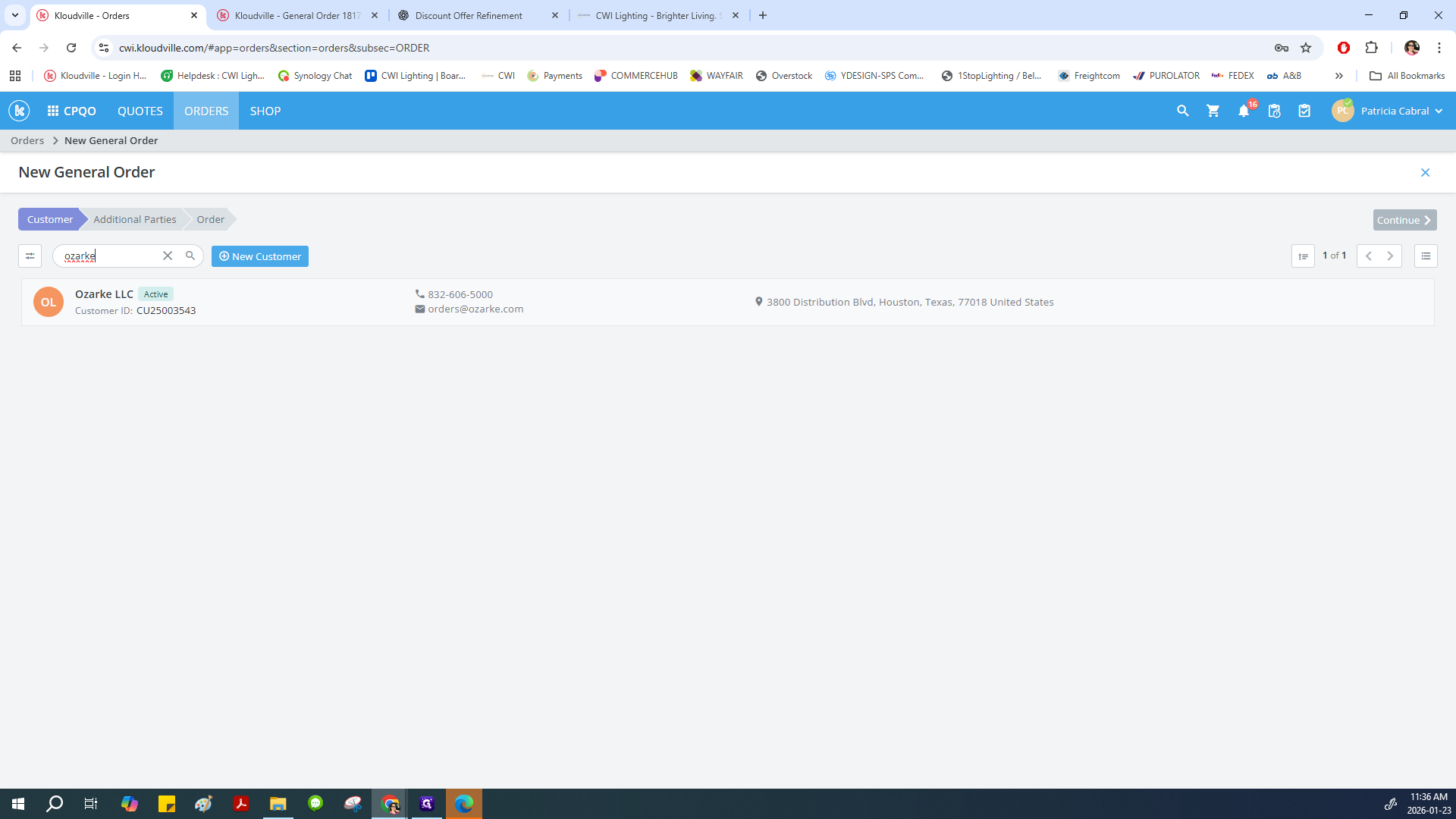Screen dimensions: 1456x819
Task: Click the global search icon in header
Action: pyautogui.click(x=1182, y=111)
